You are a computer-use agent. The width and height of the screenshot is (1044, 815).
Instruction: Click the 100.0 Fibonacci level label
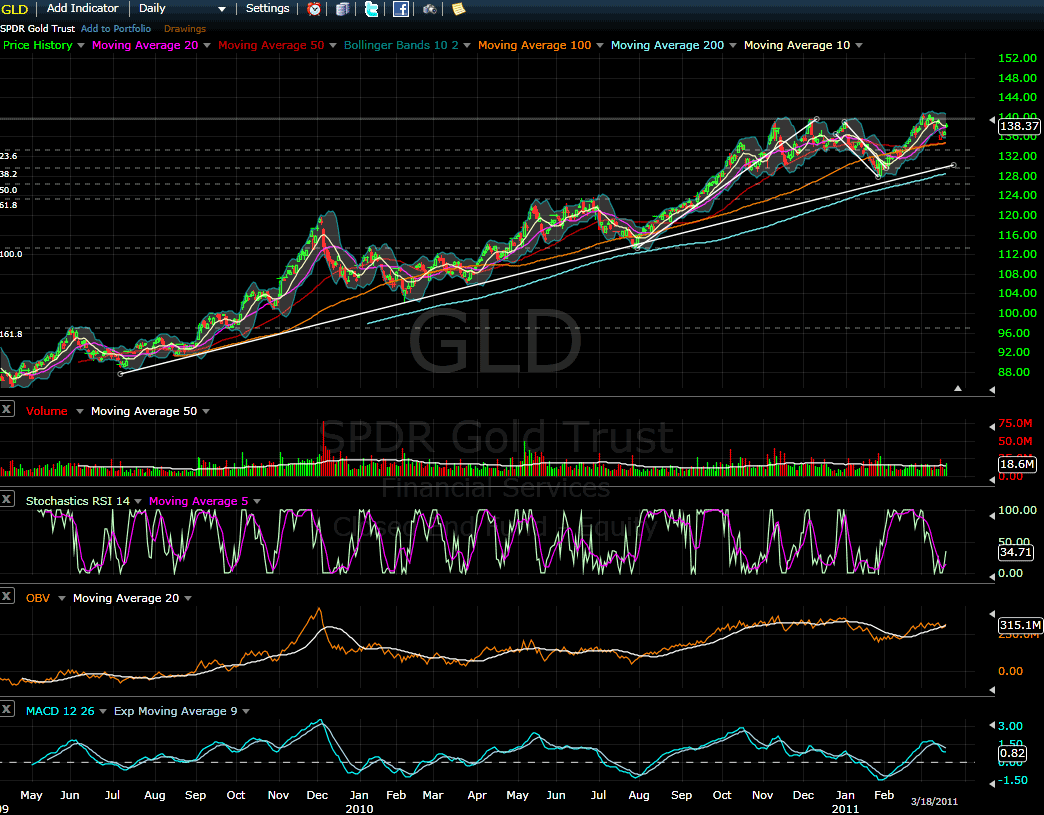(x=11, y=254)
